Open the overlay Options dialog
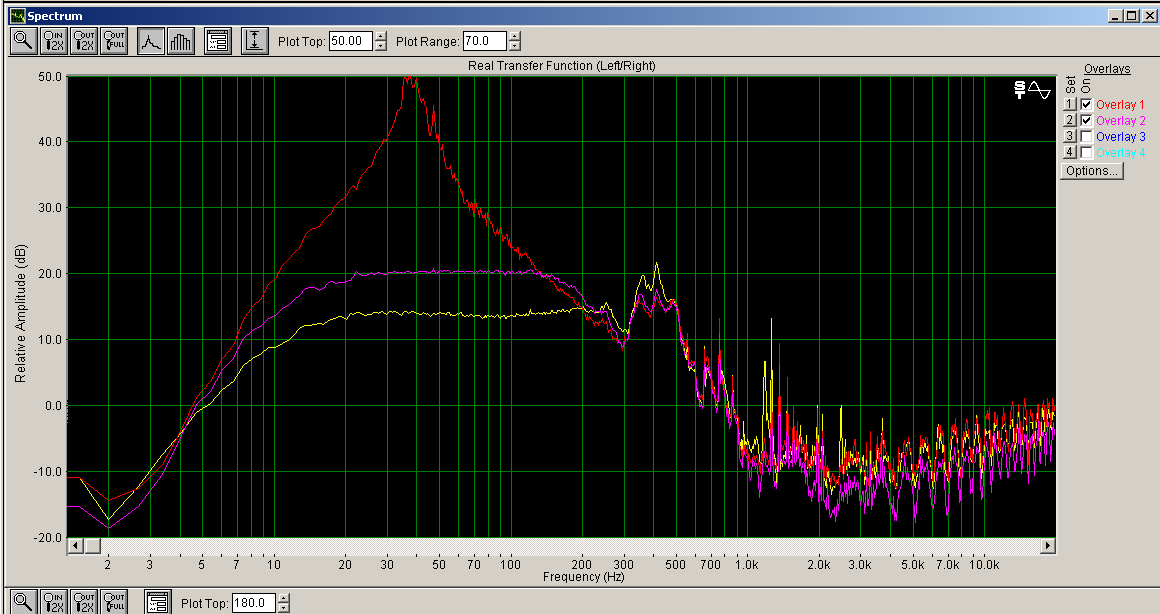The height and width of the screenshot is (614, 1160). point(1091,171)
